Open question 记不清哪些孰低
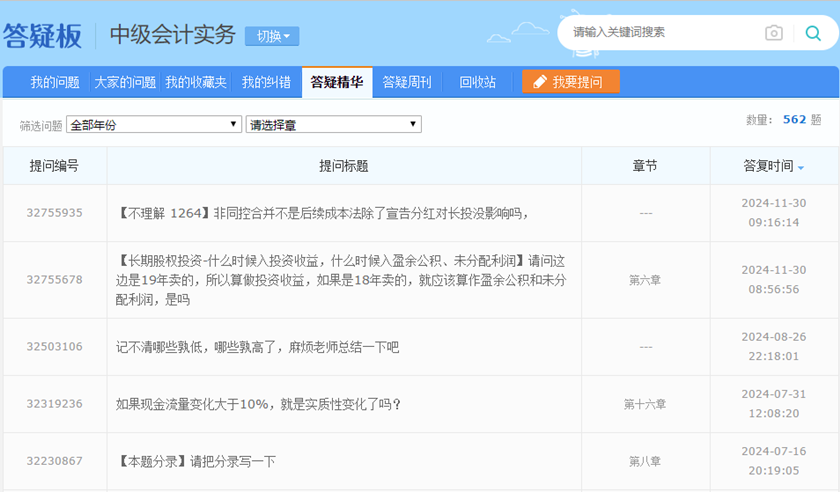The image size is (840, 492). tap(257, 347)
